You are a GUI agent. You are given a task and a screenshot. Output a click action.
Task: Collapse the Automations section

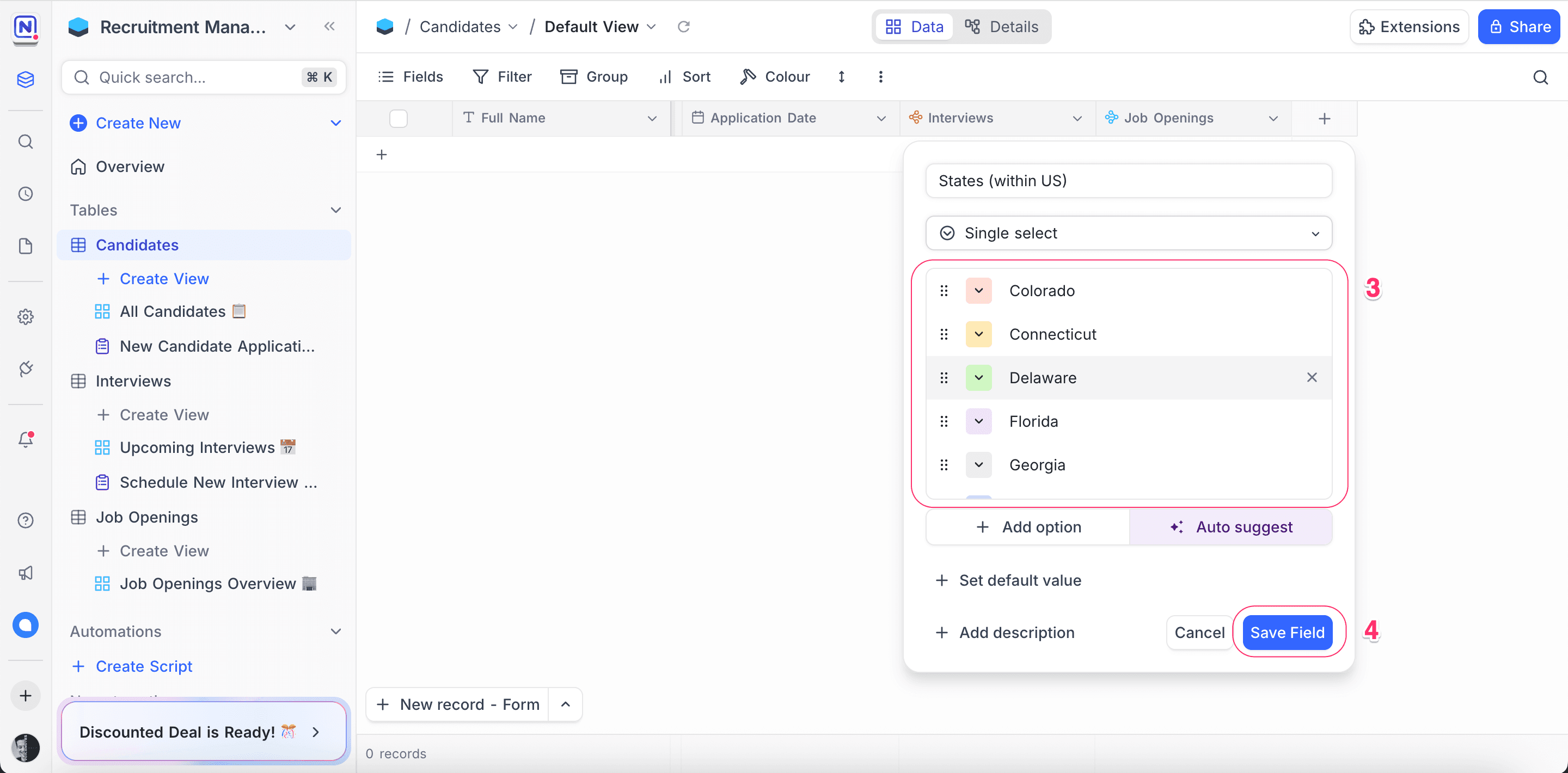click(335, 631)
